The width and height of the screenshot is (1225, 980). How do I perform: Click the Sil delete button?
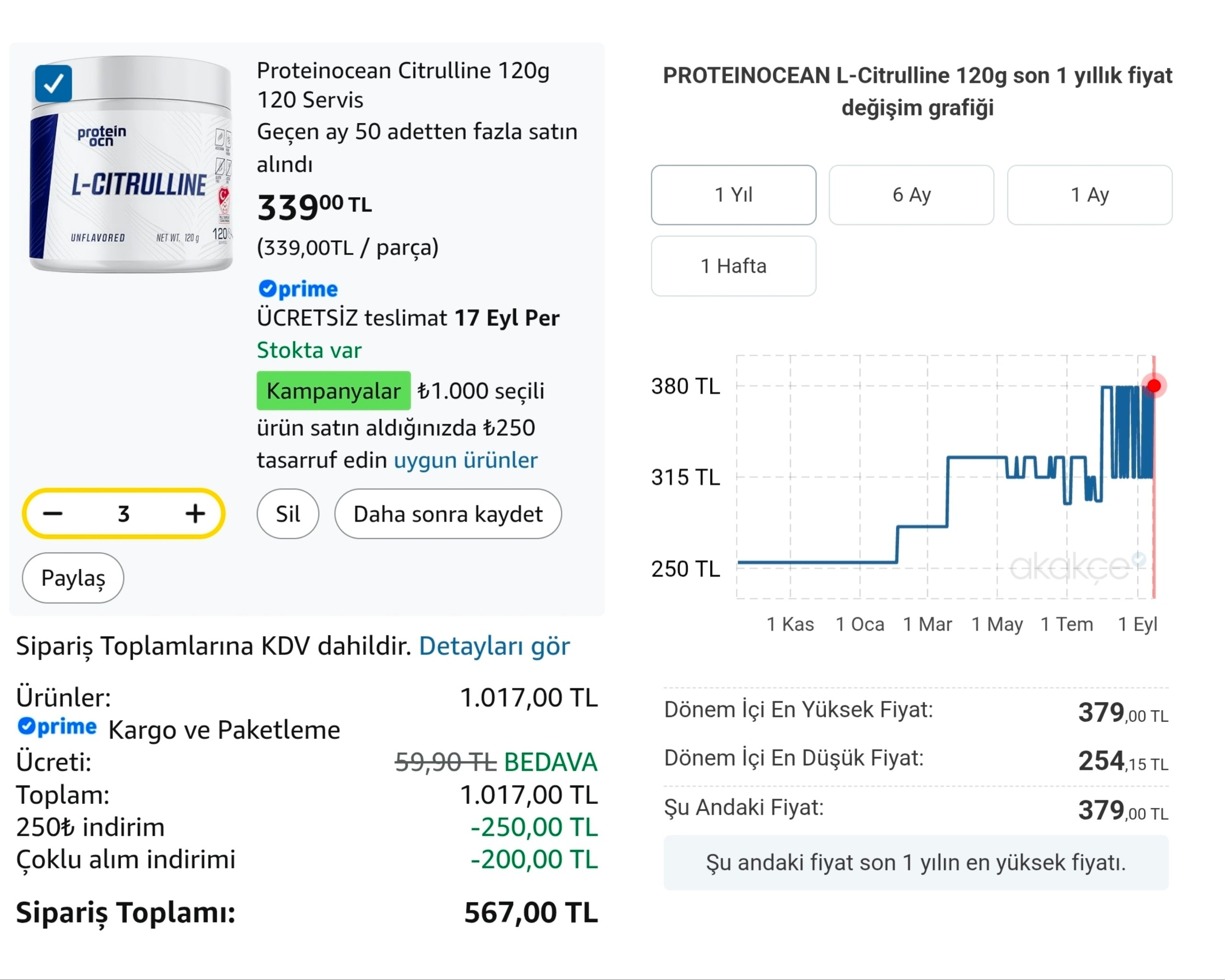tap(288, 513)
